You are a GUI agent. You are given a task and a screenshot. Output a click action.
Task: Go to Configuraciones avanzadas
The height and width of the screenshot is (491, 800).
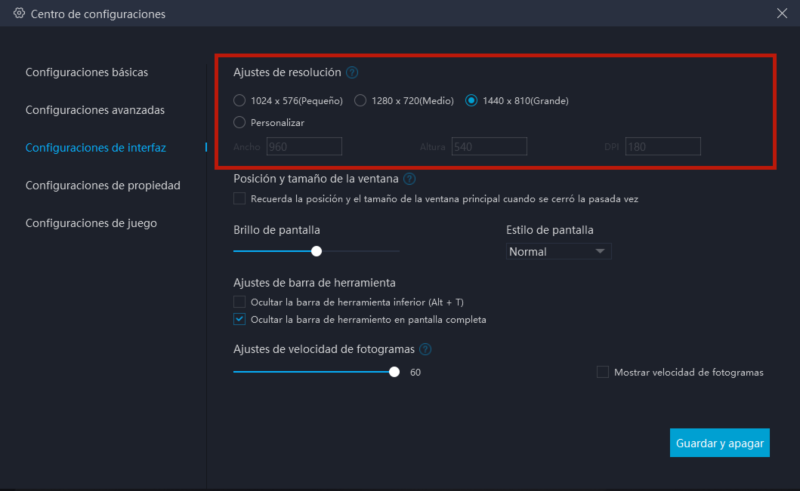(95, 110)
